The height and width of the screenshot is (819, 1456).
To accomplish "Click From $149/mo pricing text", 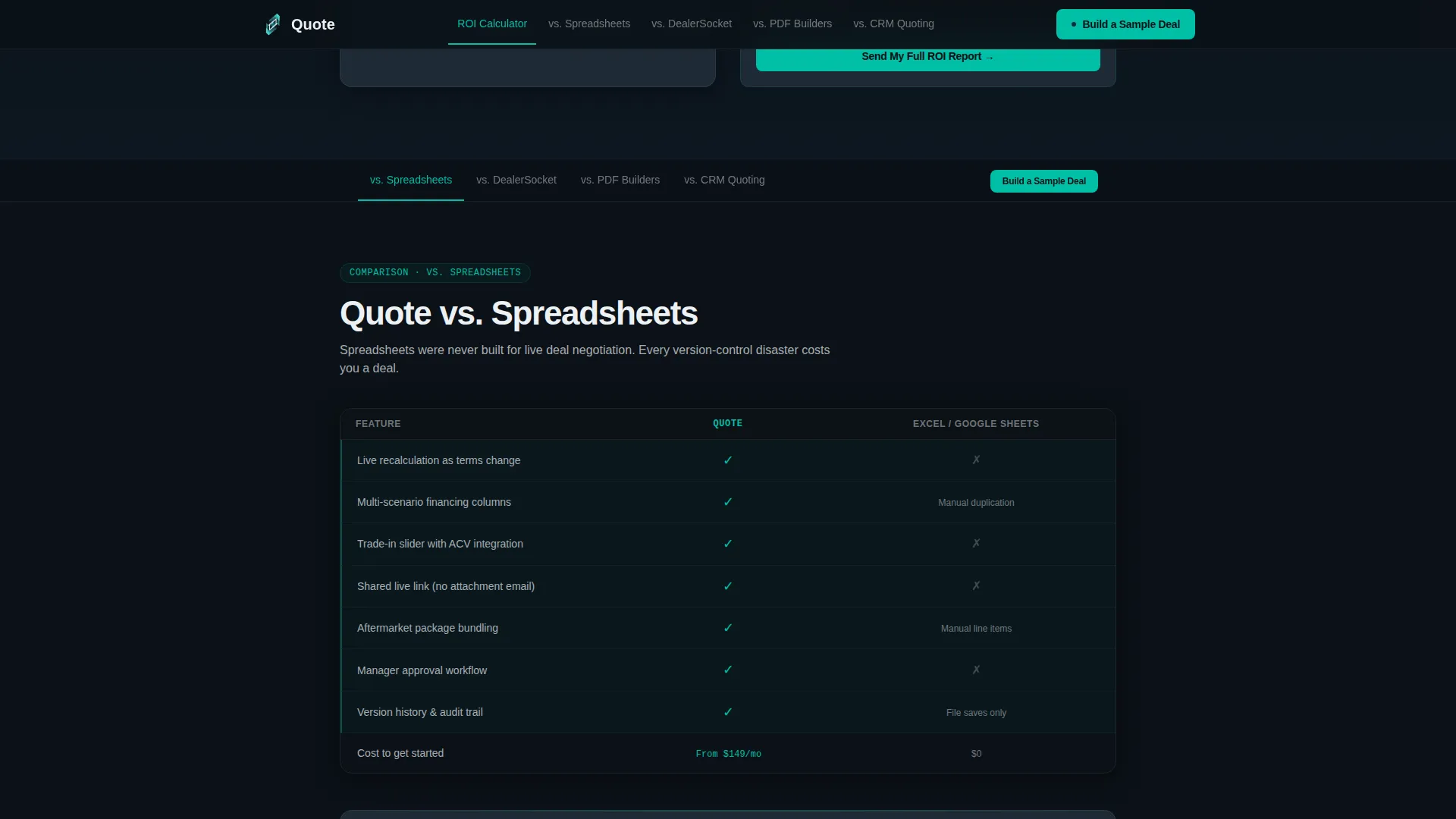I will [x=729, y=754].
